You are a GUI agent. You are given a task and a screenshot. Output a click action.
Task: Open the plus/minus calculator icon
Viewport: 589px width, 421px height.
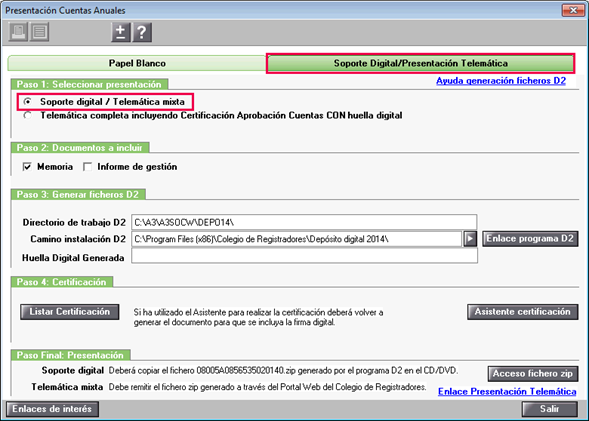click(x=121, y=32)
